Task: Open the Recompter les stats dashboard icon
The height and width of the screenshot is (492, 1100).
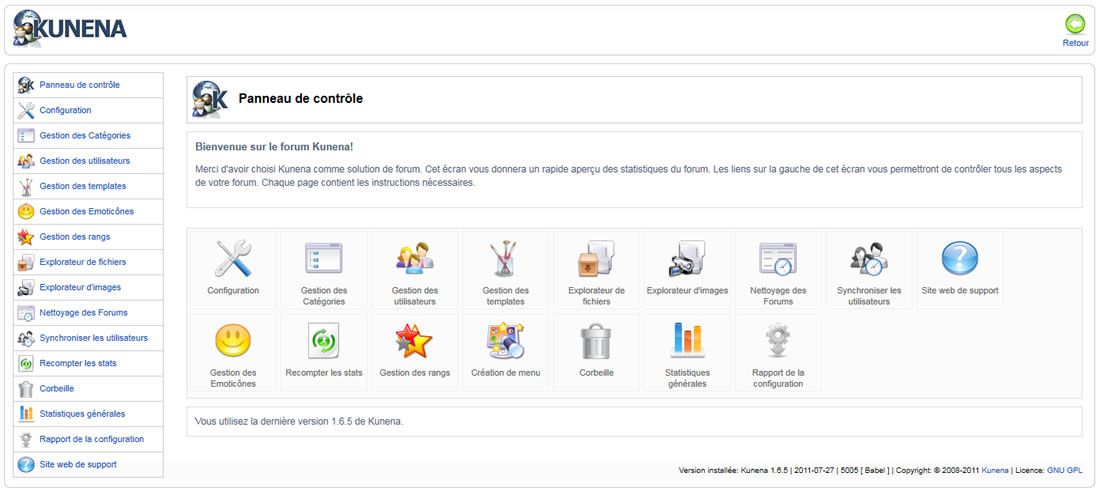Action: 323,340
